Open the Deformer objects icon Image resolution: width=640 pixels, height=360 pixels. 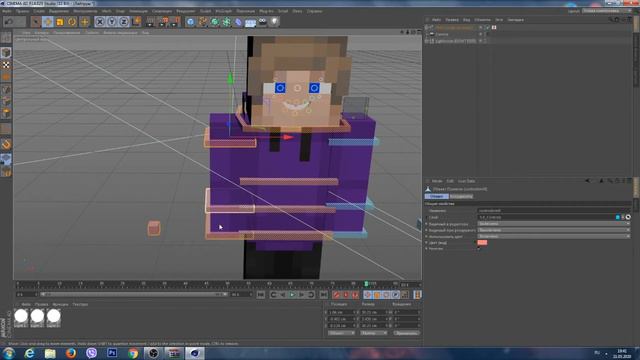pyautogui.click(x=238, y=22)
